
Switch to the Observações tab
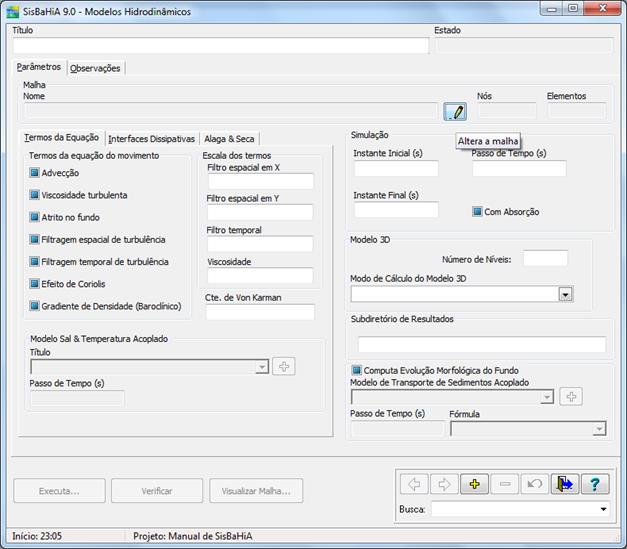(95, 68)
